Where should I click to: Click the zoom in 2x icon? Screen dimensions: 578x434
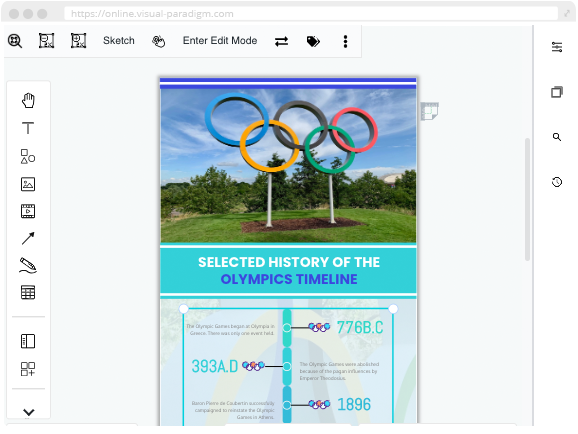click(79, 41)
